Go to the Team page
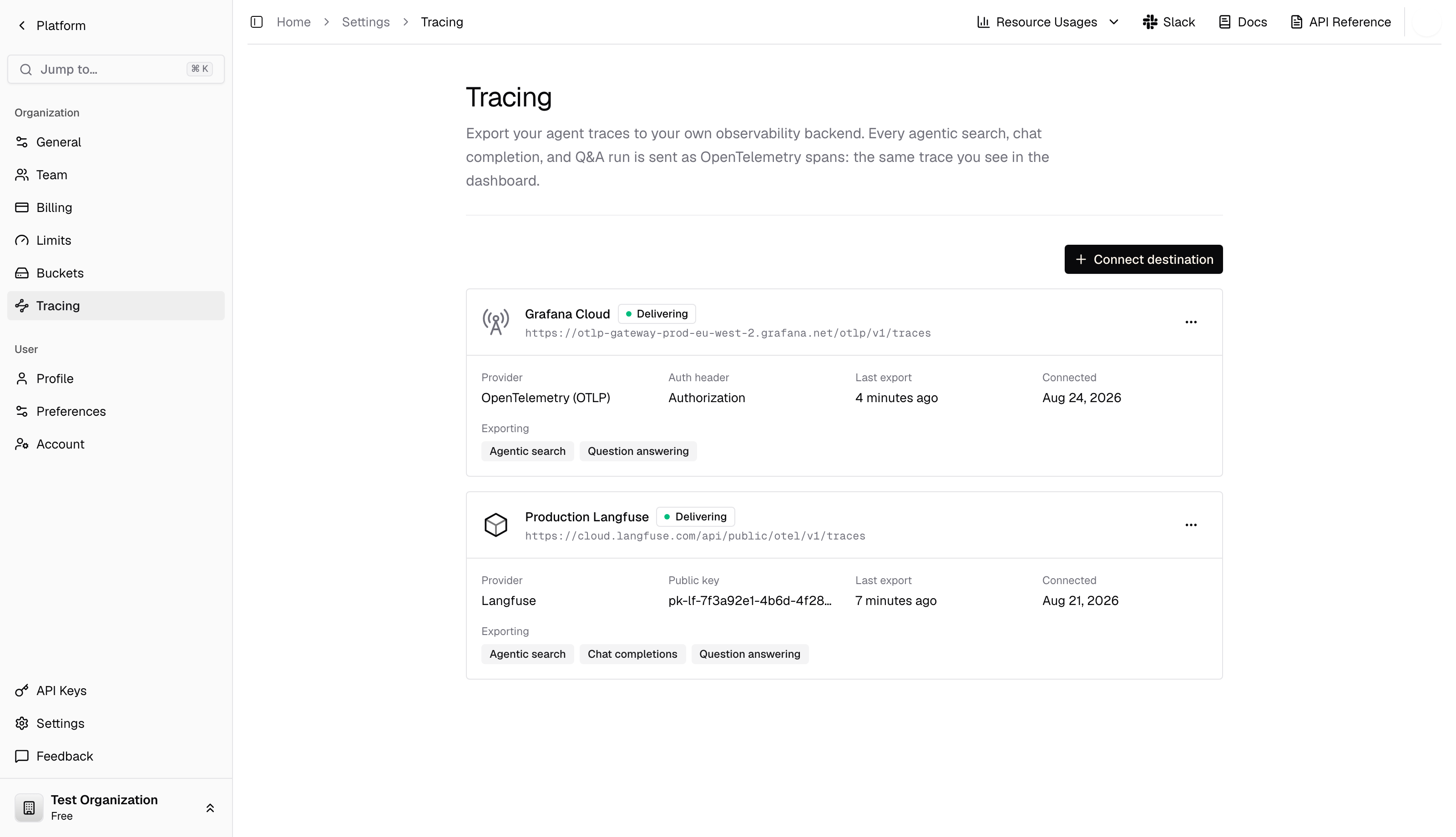Screen dimensions: 1456x837 (116, 175)
